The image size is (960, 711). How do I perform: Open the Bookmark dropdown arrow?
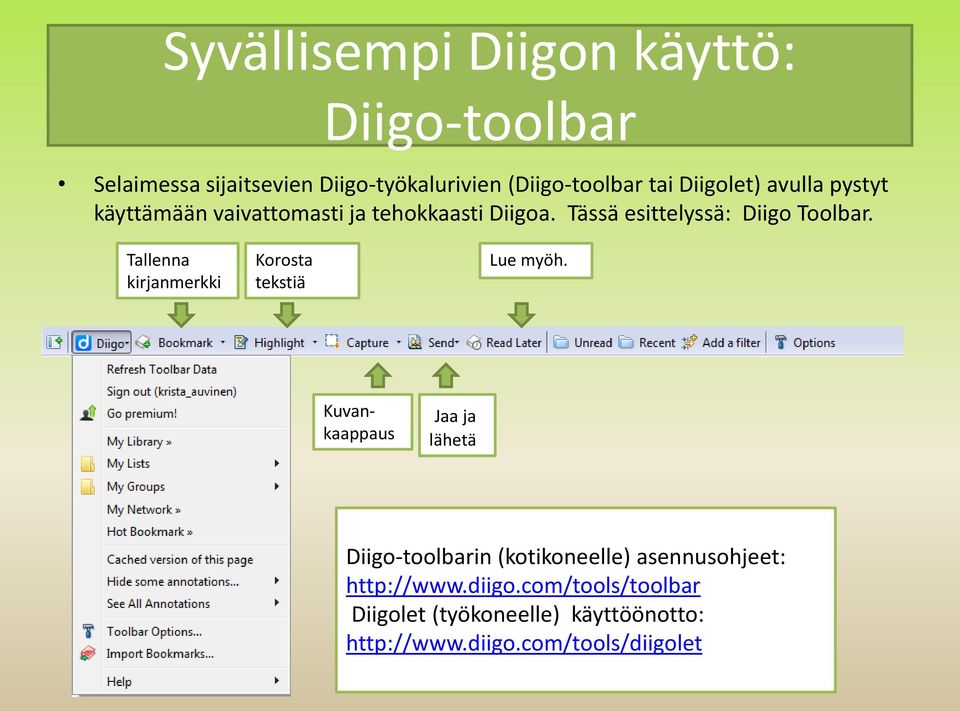coord(223,342)
